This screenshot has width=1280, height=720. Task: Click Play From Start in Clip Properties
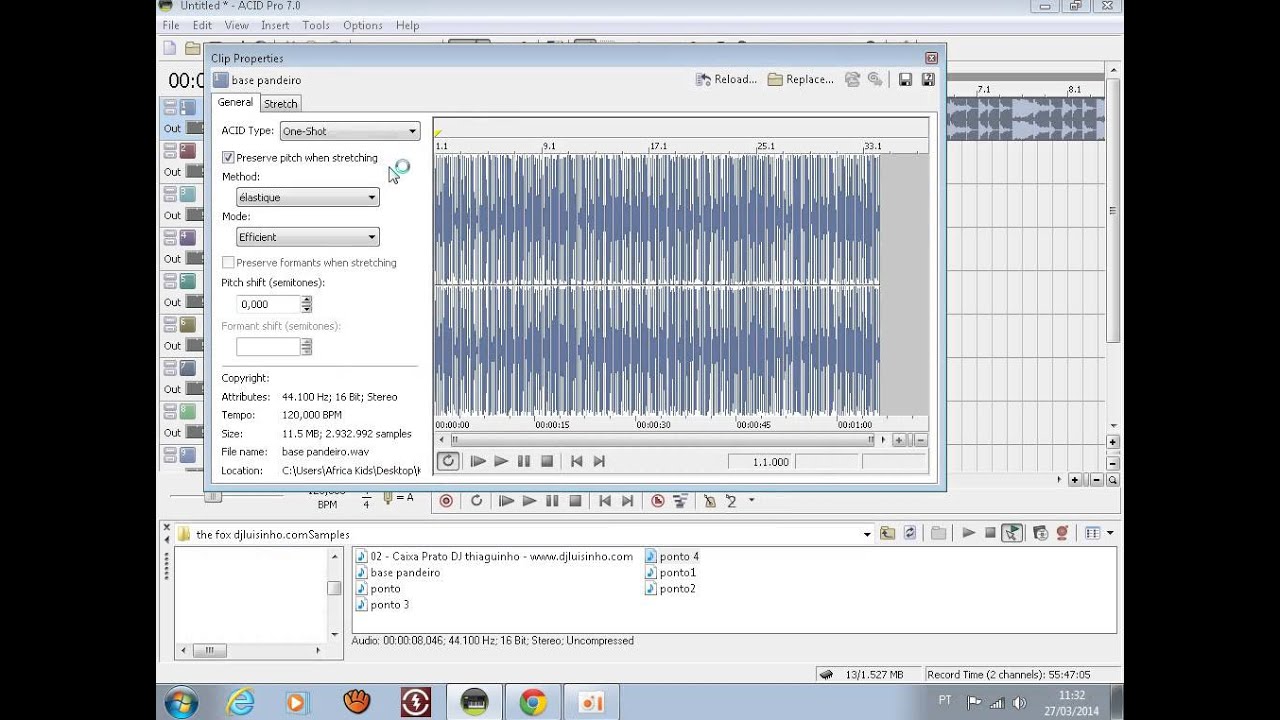point(478,461)
